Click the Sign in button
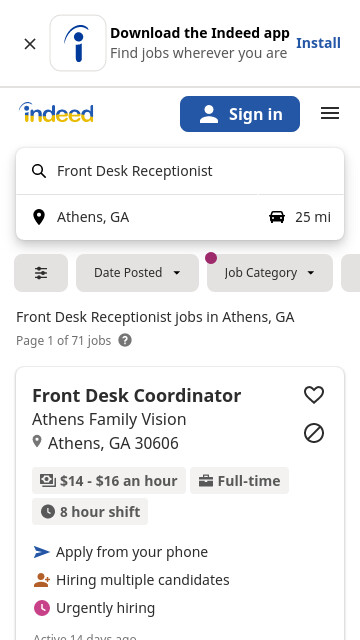Screen dimensions: 360x640 pyautogui.click(x=240, y=114)
